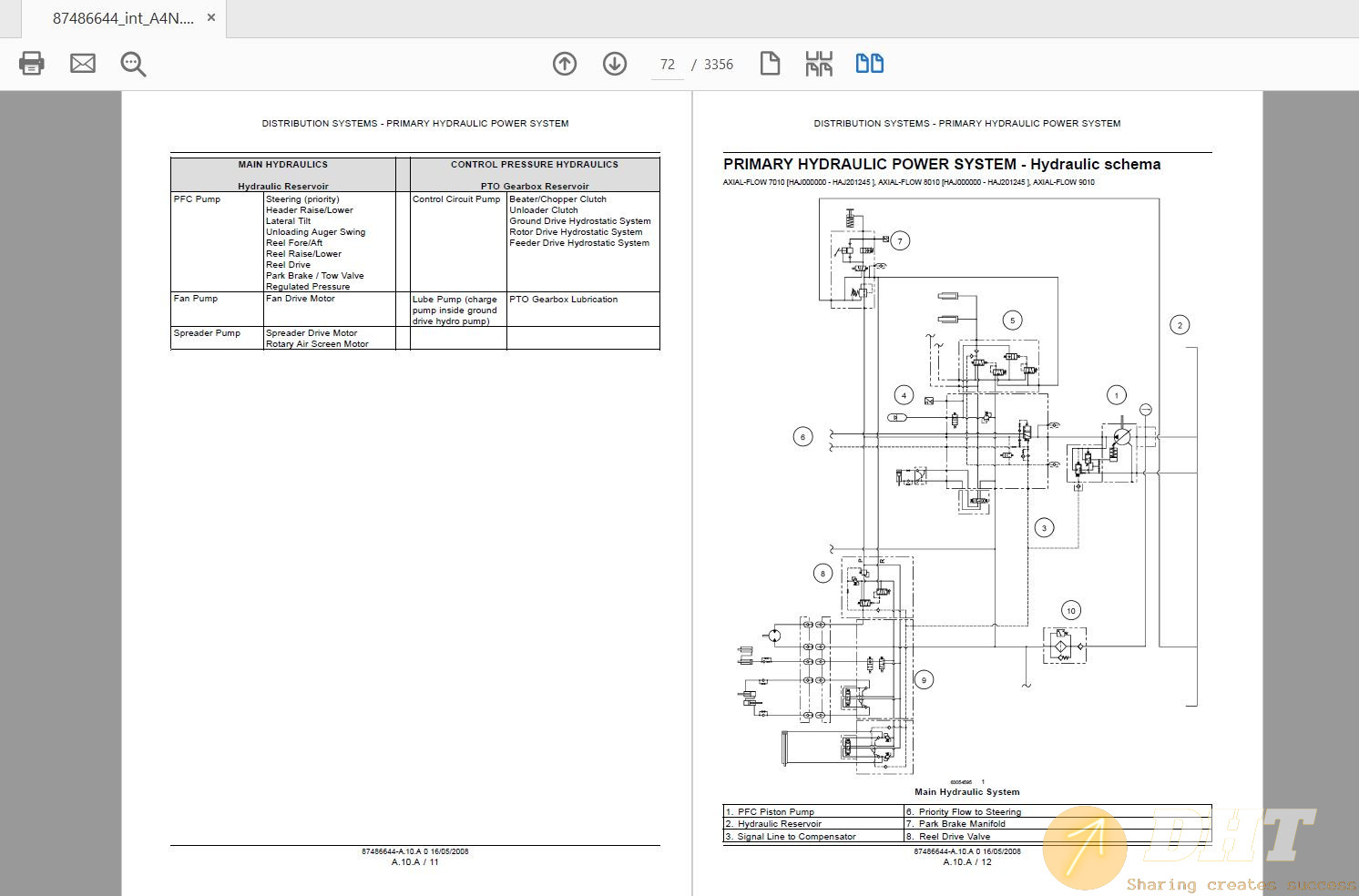Image resolution: width=1359 pixels, height=896 pixels.
Task: Activate the marquee zoom tool
Action: 132,64
